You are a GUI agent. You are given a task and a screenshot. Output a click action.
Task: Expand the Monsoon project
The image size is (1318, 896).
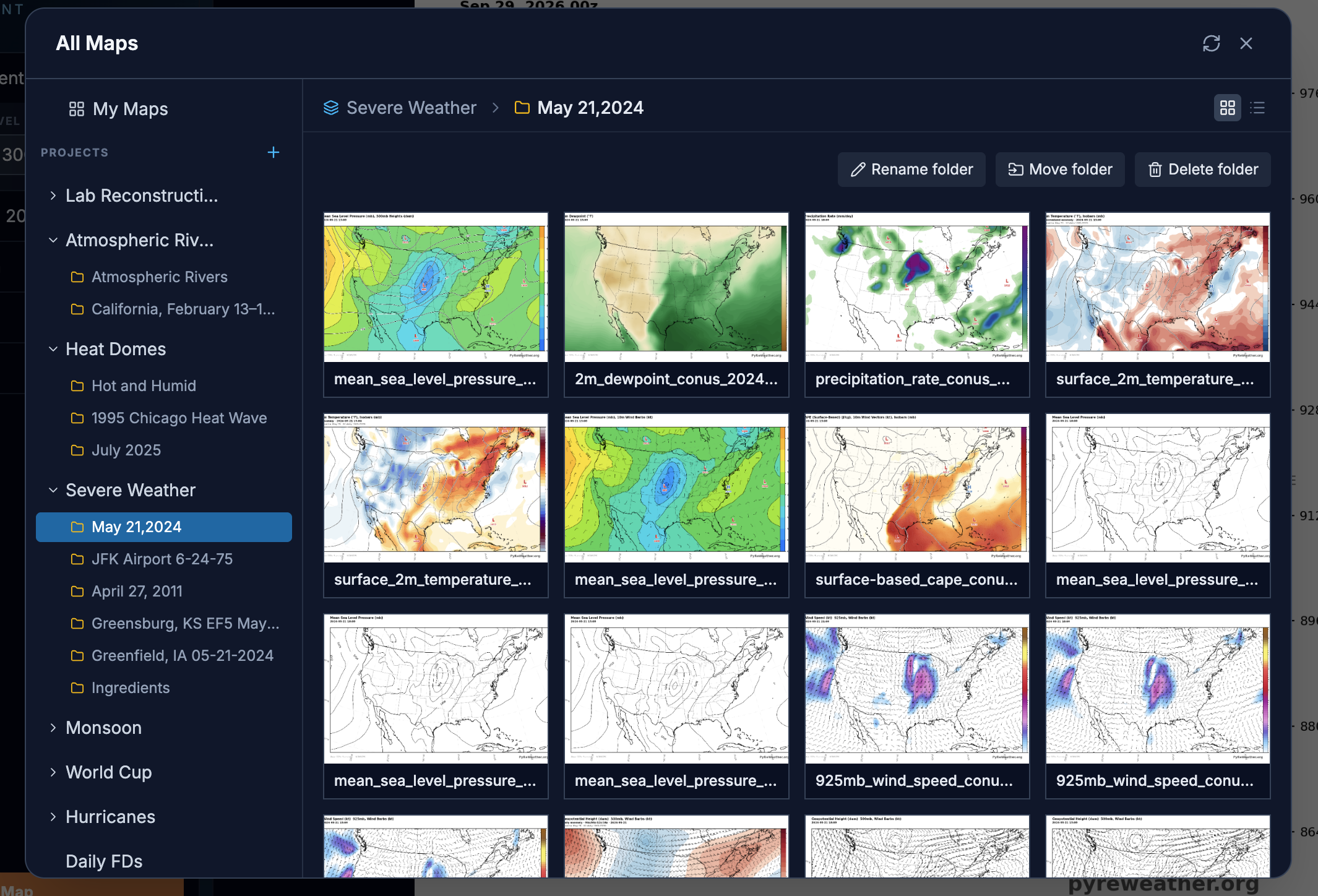pyautogui.click(x=53, y=728)
